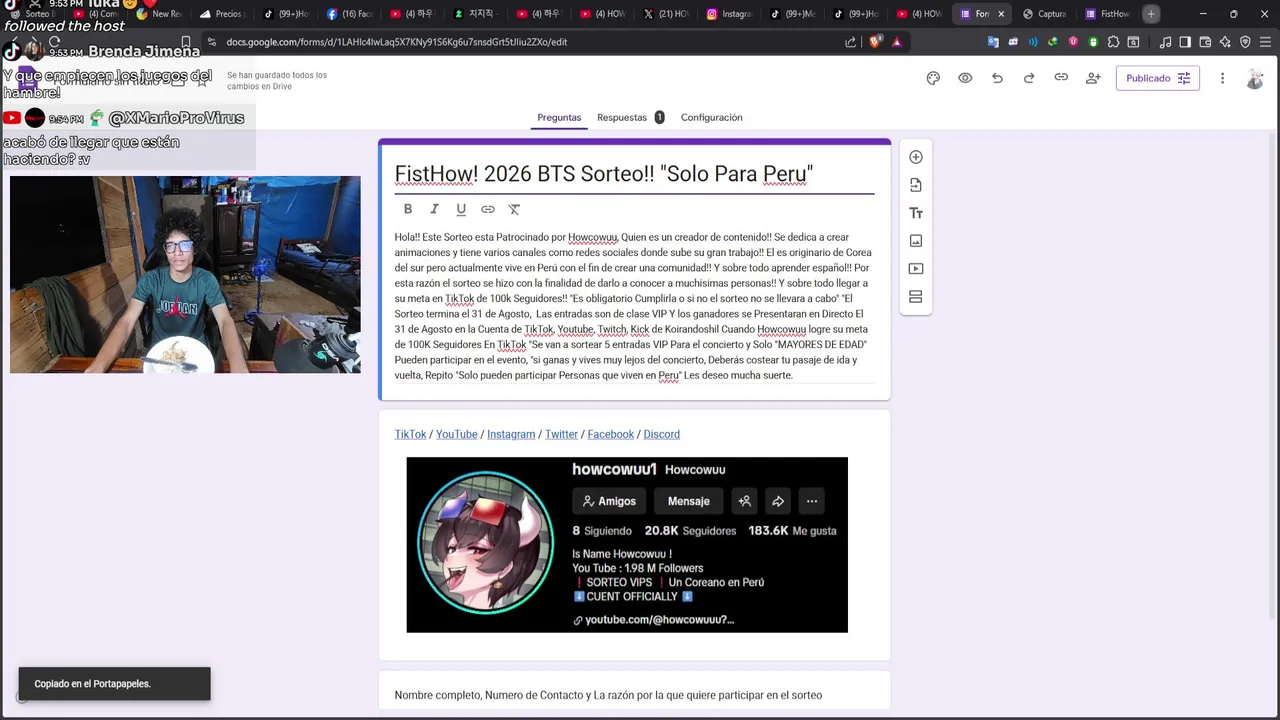
Task: Open the Brave VPN shield icon
Action: [1245, 42]
